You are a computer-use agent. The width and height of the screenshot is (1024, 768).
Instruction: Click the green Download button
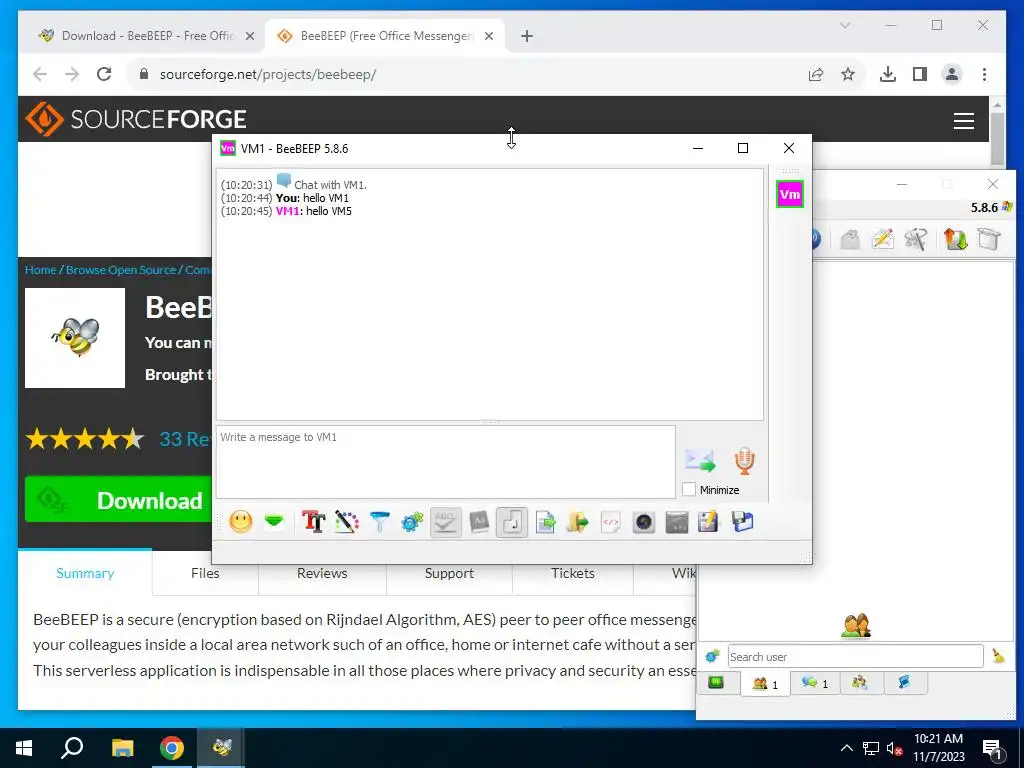118,500
